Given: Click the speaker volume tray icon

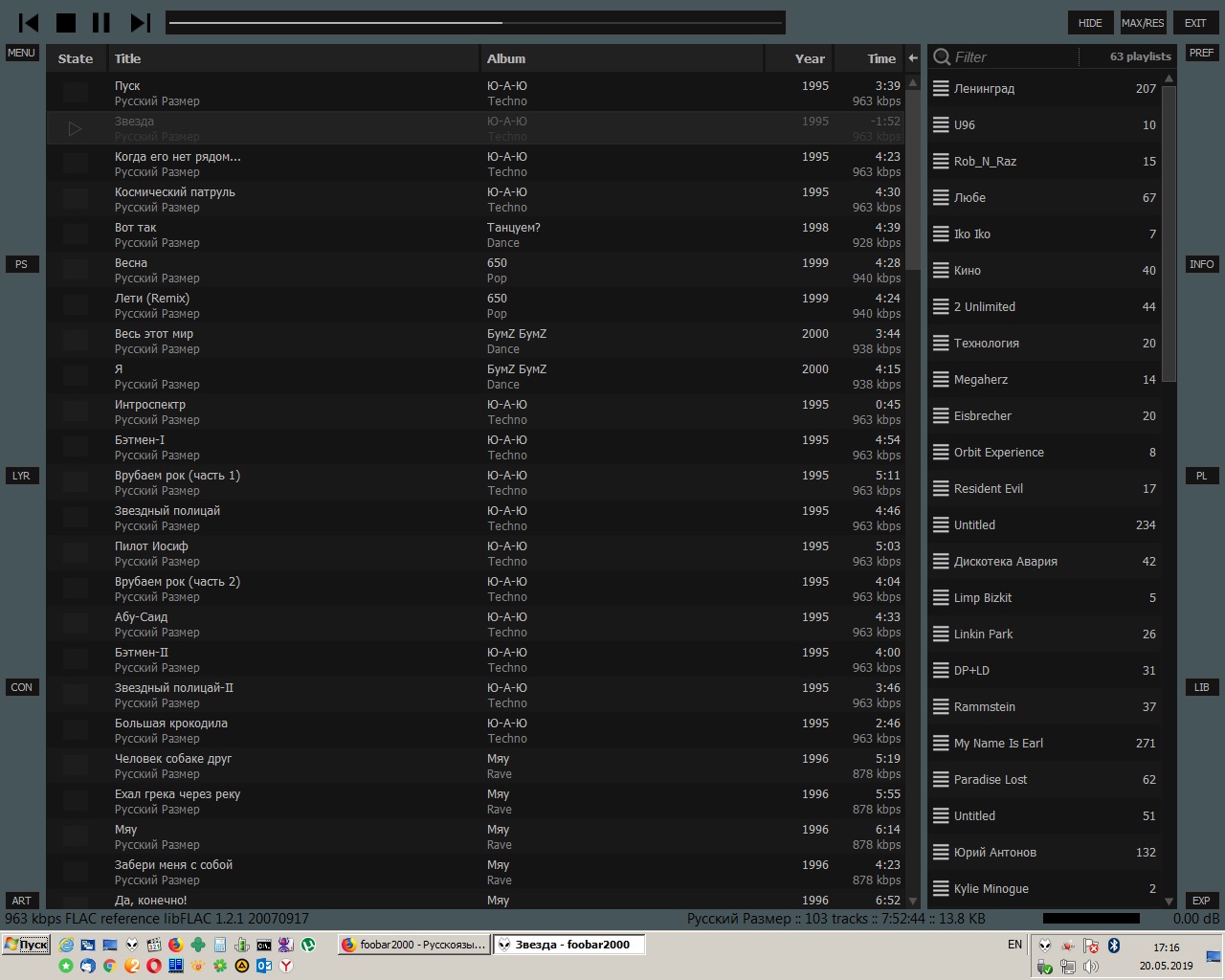Looking at the screenshot, I should point(1091,967).
